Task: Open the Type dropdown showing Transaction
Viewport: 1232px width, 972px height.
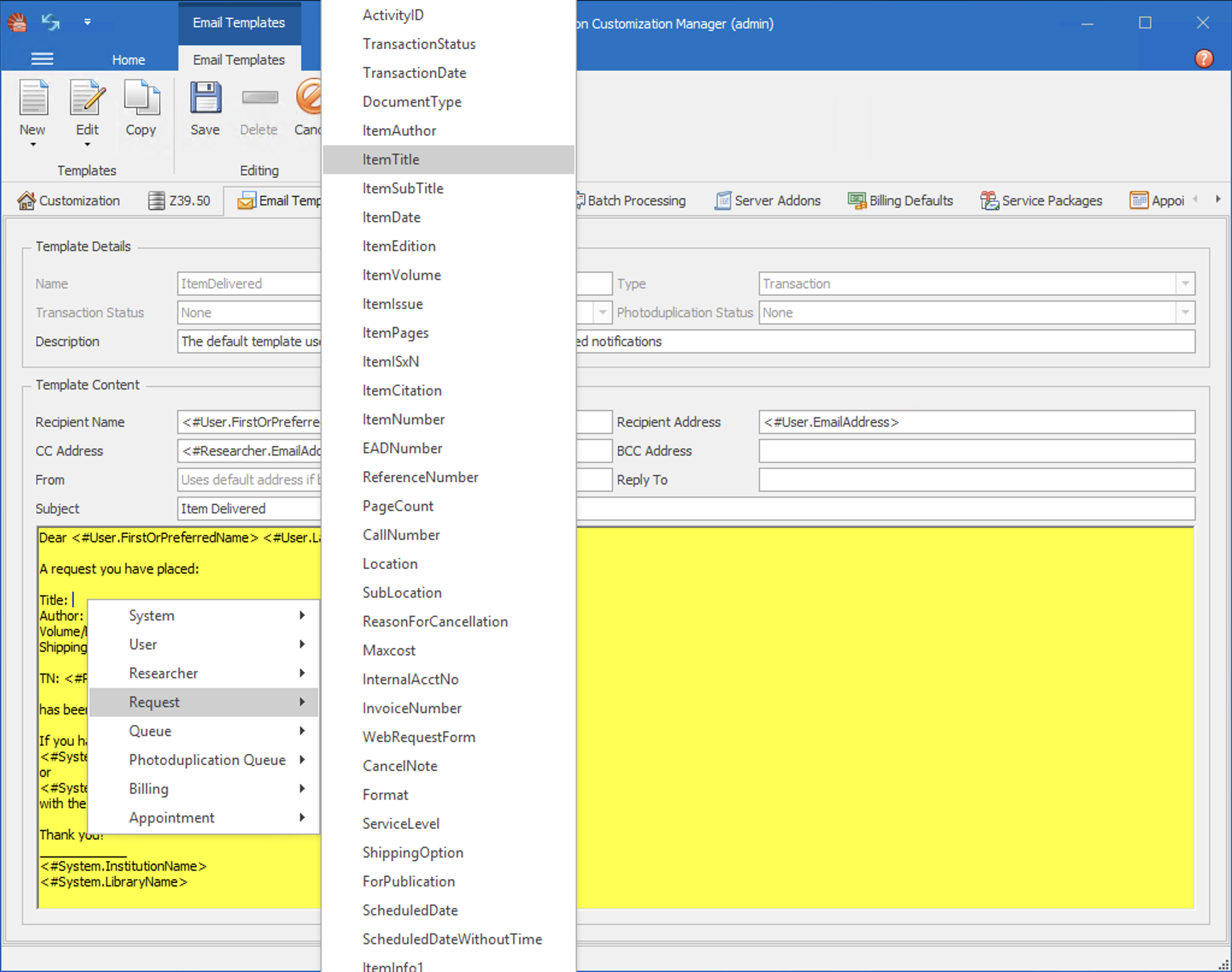Action: pos(1185,283)
